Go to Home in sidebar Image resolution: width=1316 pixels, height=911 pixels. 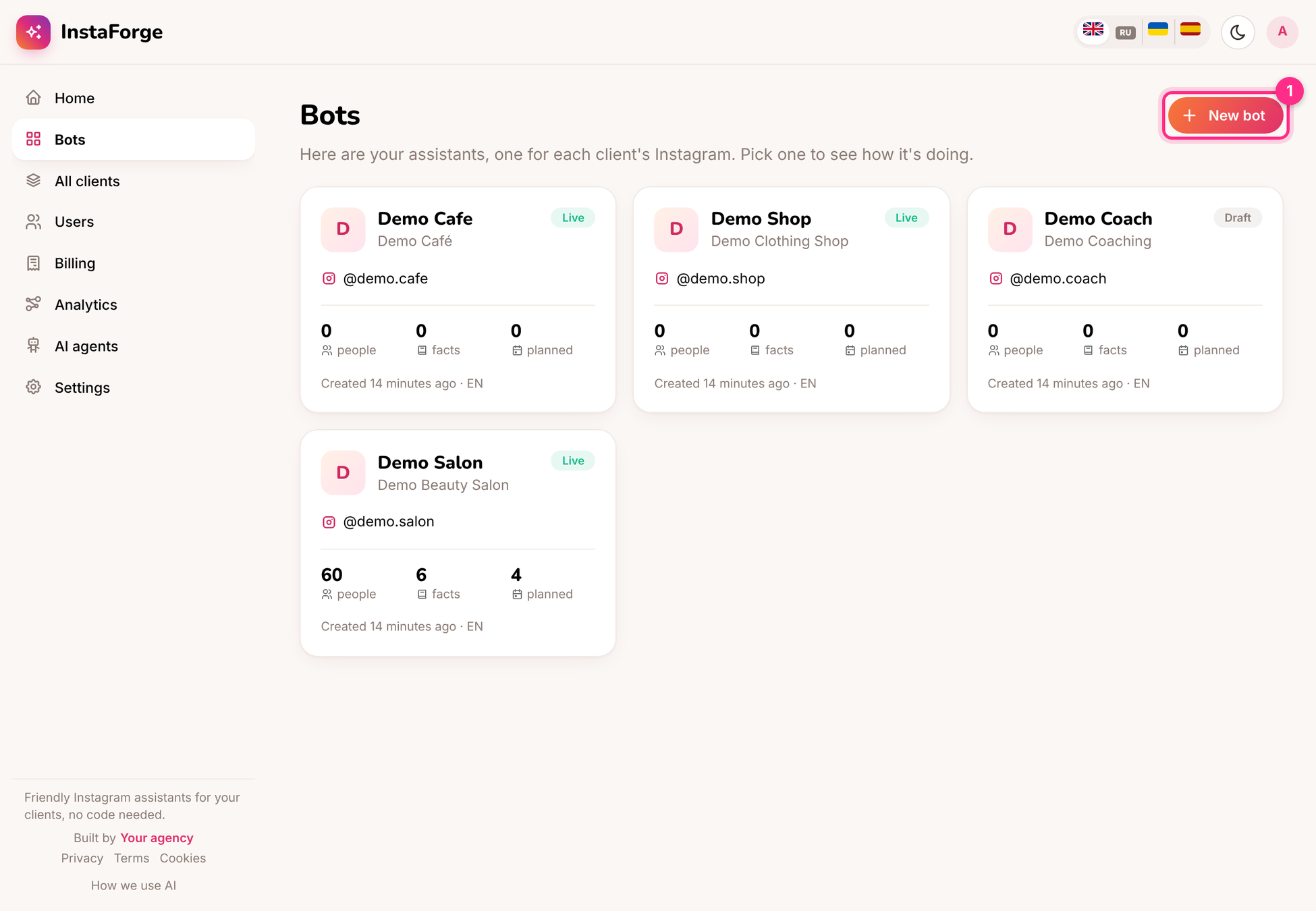pyautogui.click(x=134, y=98)
